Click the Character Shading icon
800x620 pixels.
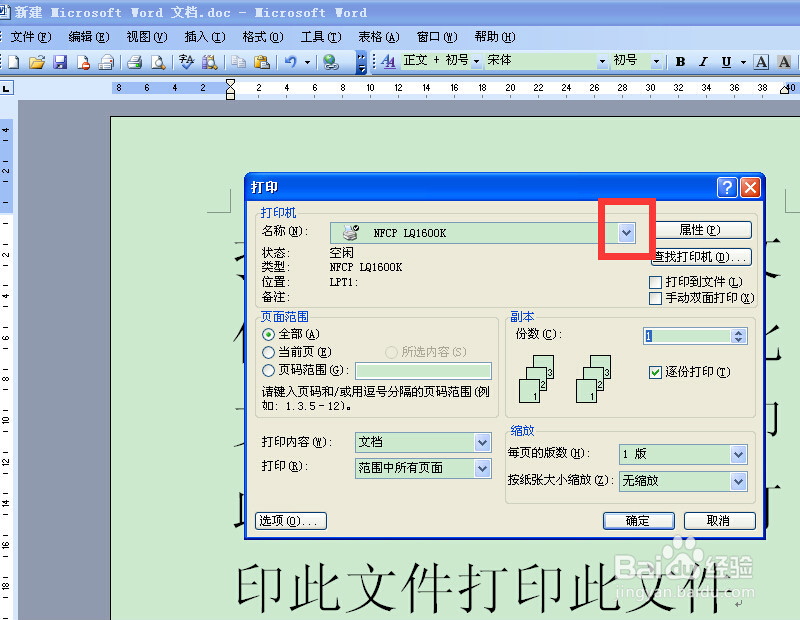[785, 62]
